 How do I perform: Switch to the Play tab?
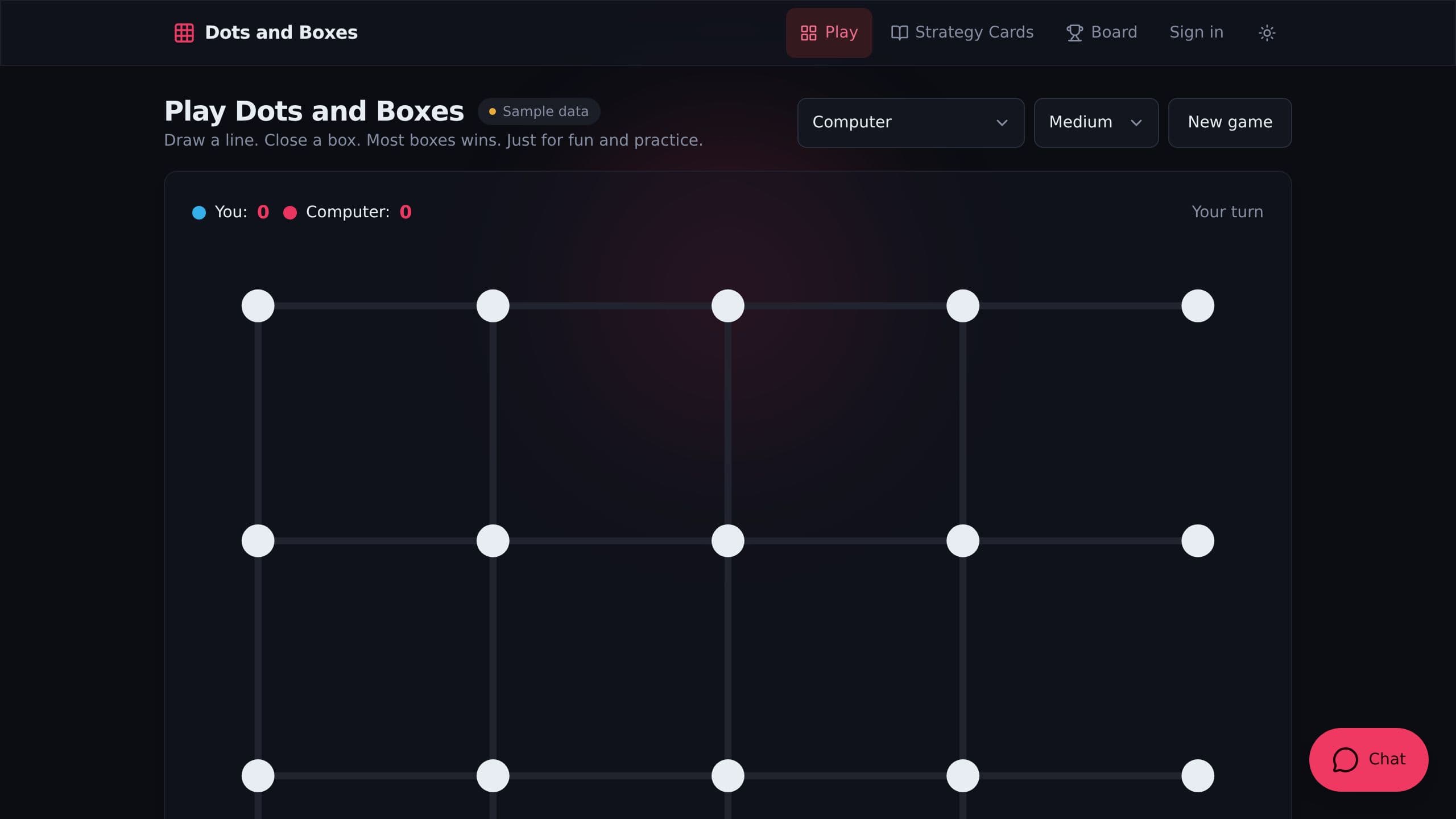point(829,32)
